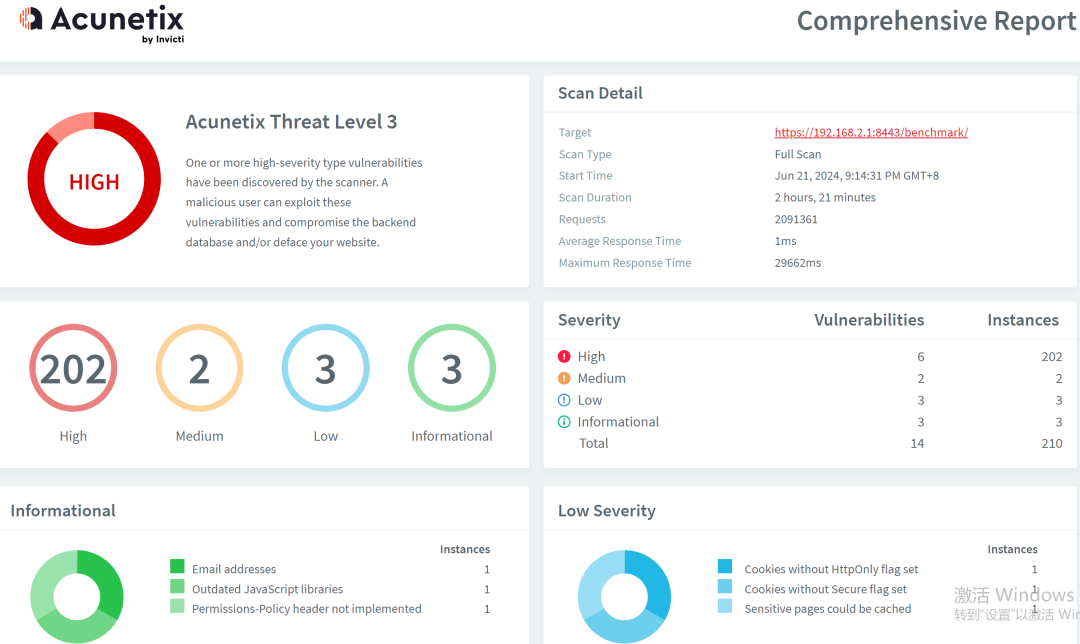Click 'Cookies without HttpOnly flag set' text
1080x644 pixels.
point(831,569)
